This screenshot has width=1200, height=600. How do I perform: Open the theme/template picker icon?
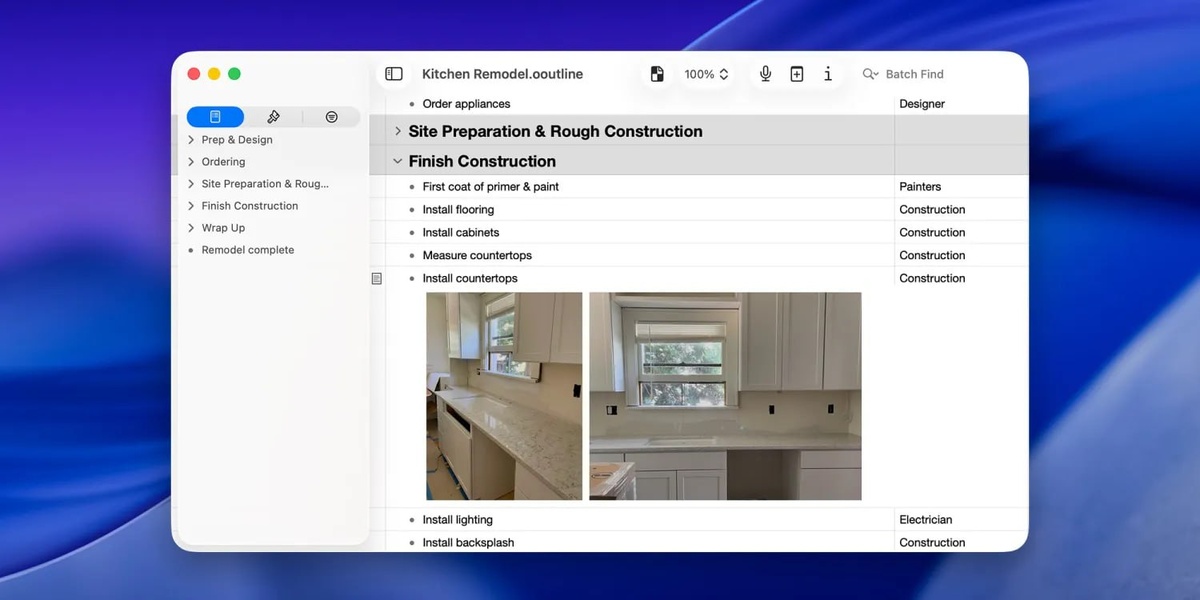click(x=657, y=74)
